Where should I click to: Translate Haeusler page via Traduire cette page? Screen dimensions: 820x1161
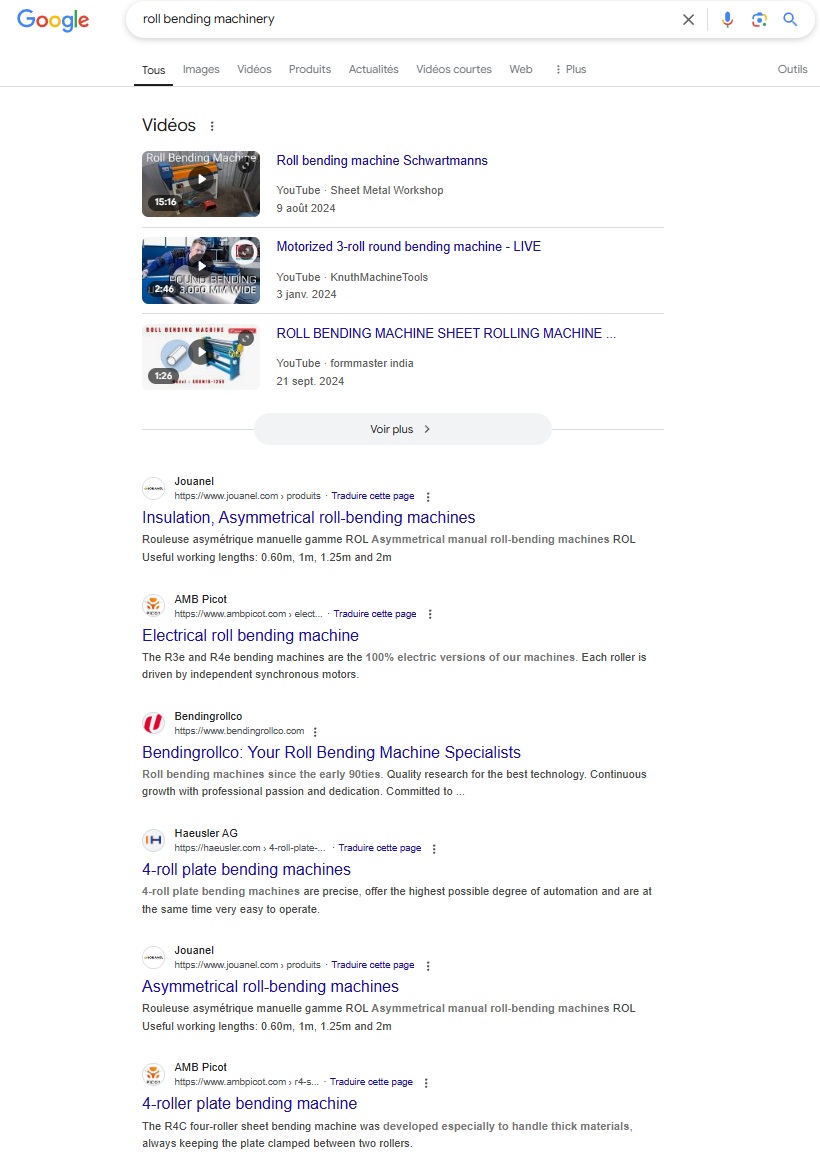pyautogui.click(x=379, y=848)
